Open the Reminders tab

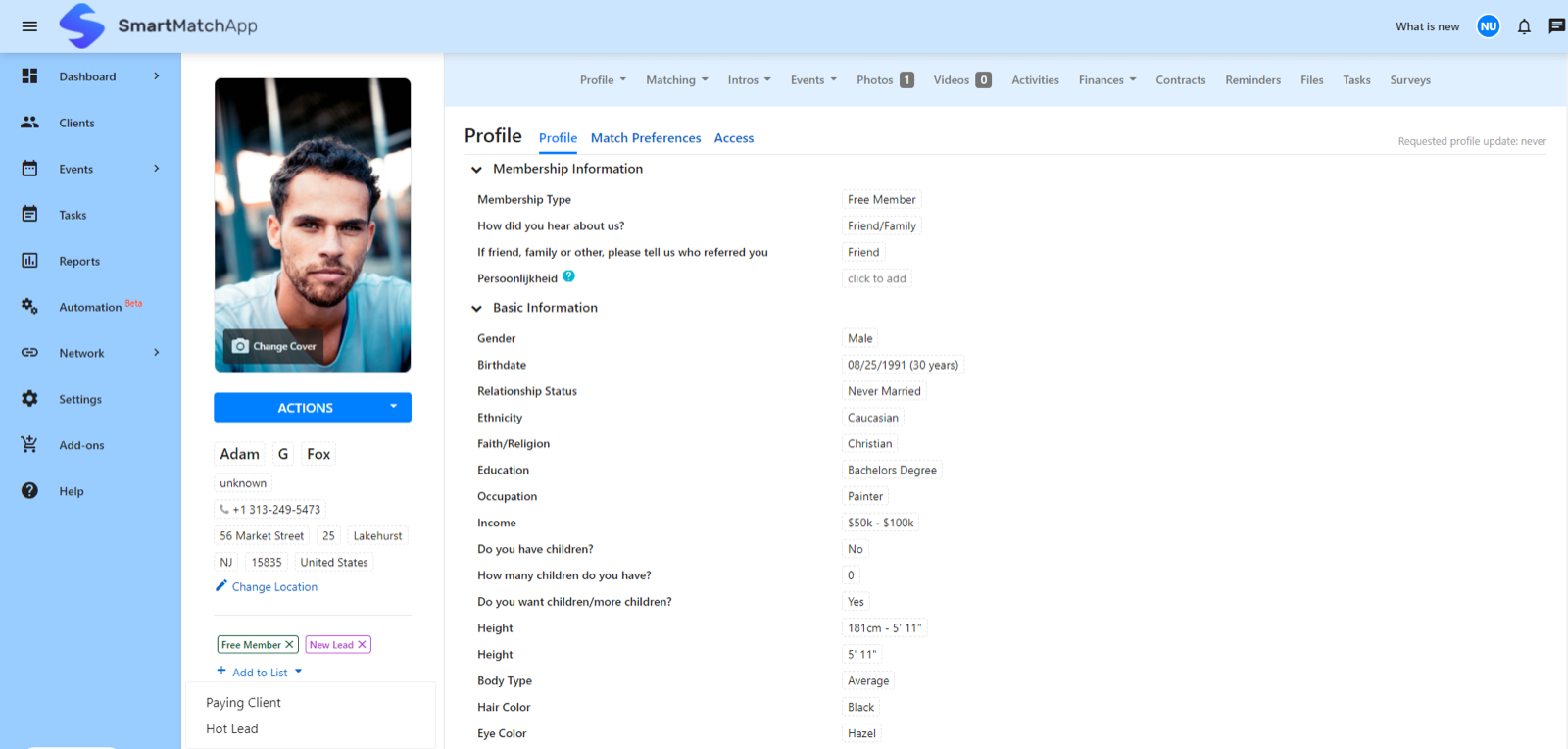coord(1253,80)
